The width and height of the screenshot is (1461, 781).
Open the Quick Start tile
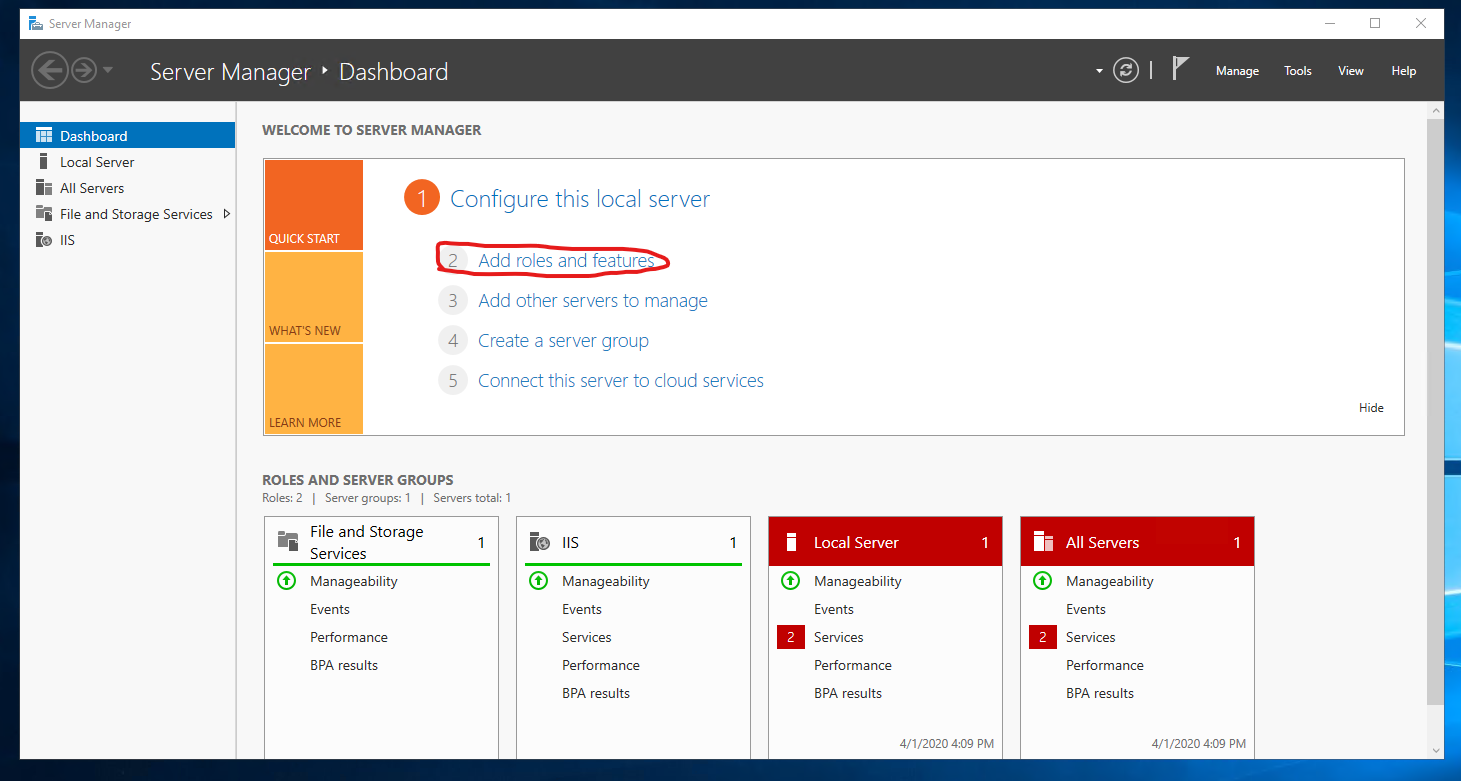(314, 205)
